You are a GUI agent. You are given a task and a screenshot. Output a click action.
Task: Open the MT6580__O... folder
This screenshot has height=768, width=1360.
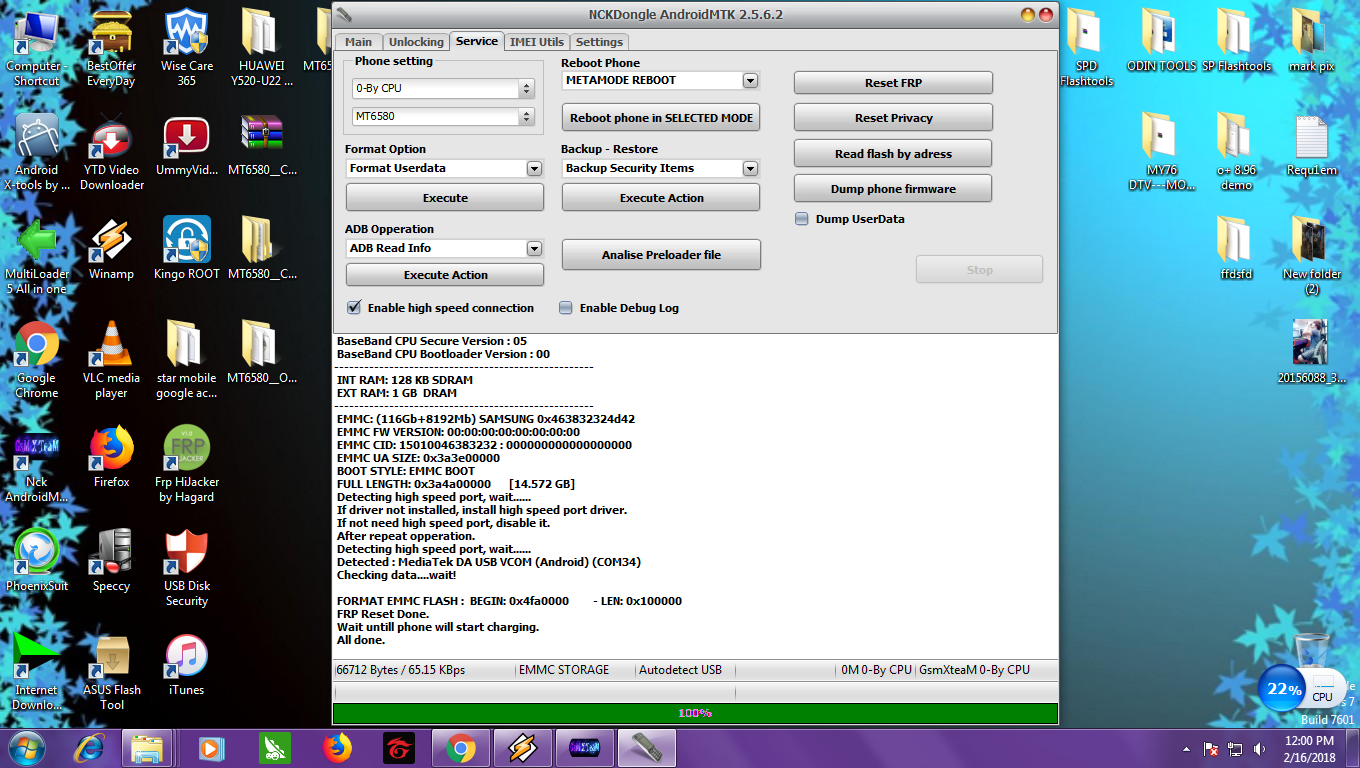coord(261,352)
